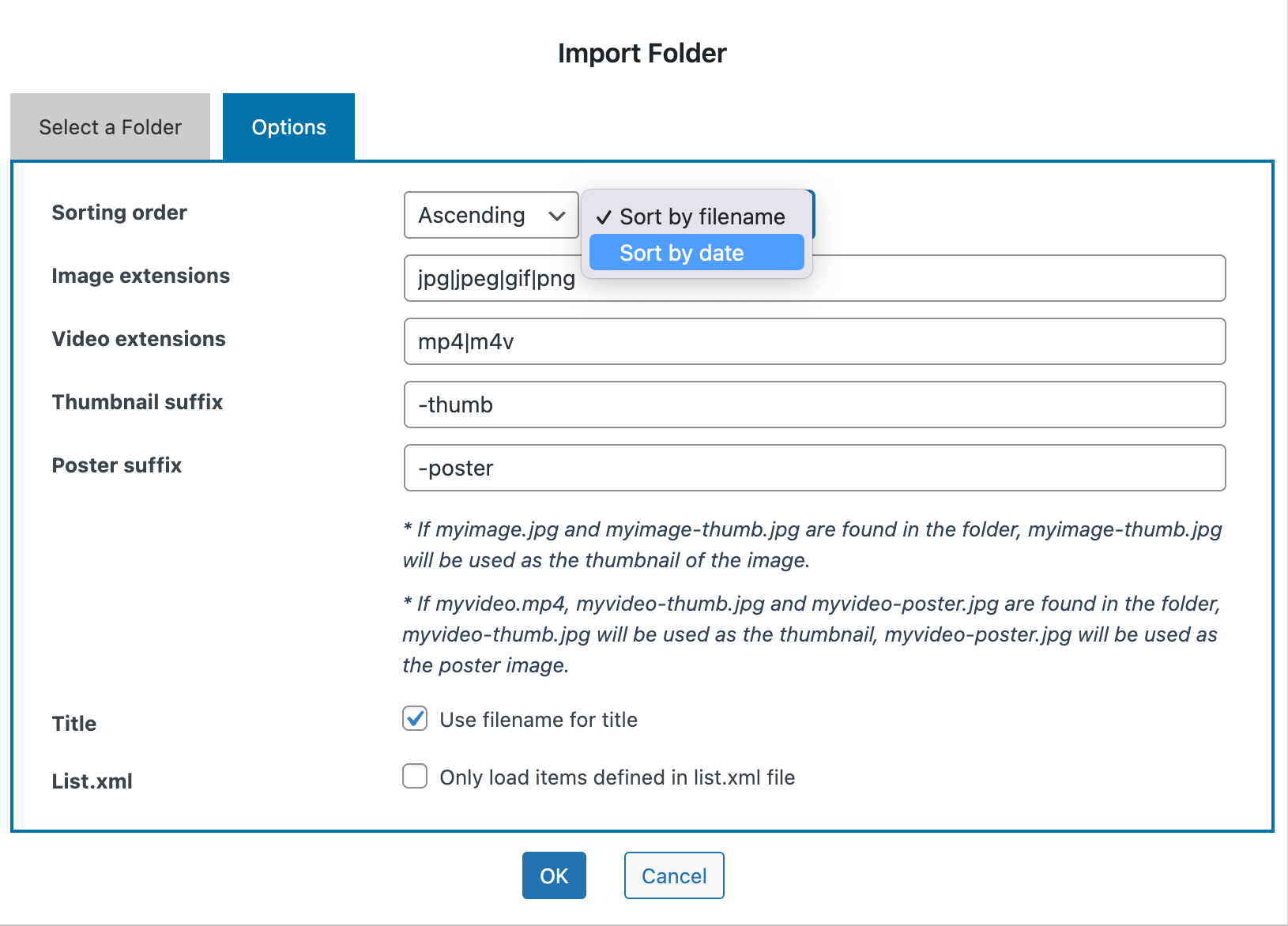Image resolution: width=1288 pixels, height=926 pixels.
Task: Select "Ascending" in the sorting combo box
Action: coord(470,215)
